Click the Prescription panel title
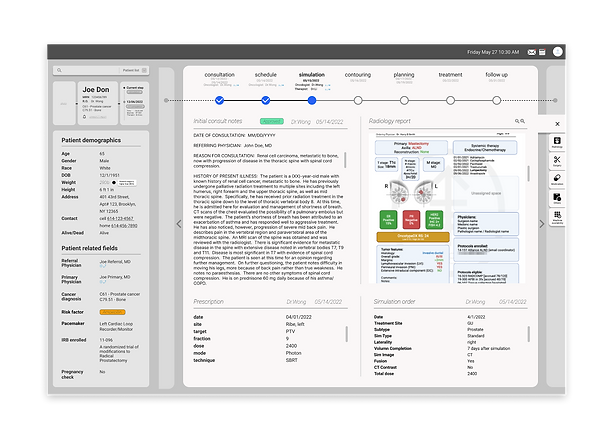 pos(208,302)
